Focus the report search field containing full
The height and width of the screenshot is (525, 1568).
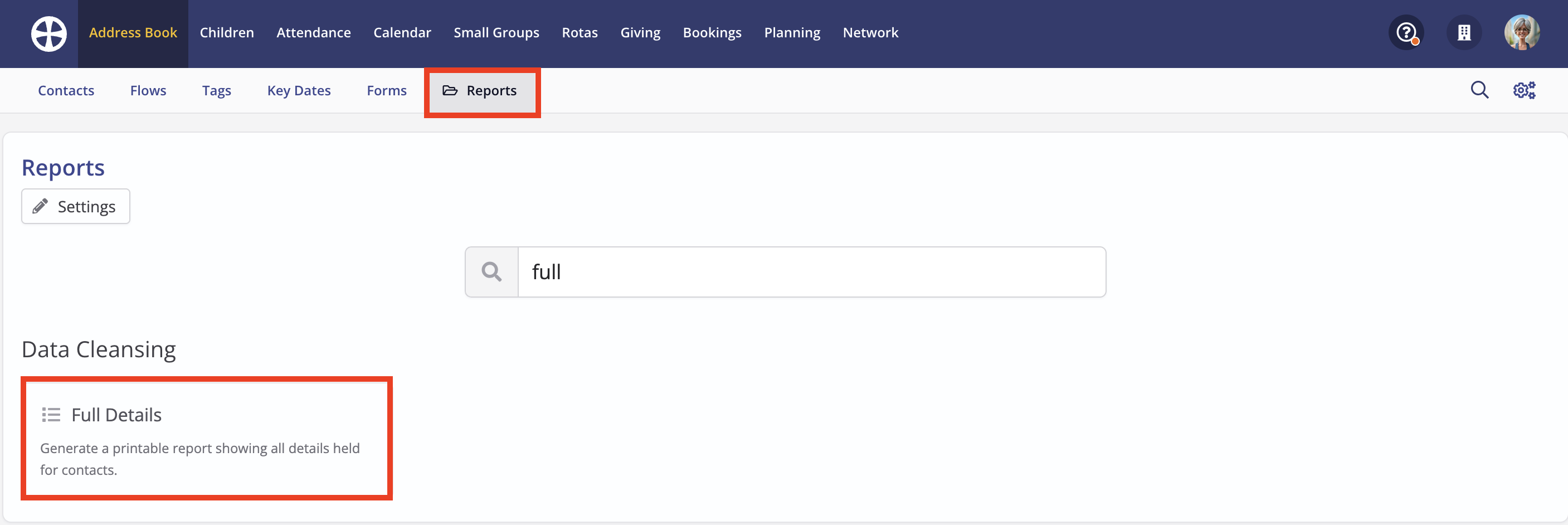coord(811,271)
